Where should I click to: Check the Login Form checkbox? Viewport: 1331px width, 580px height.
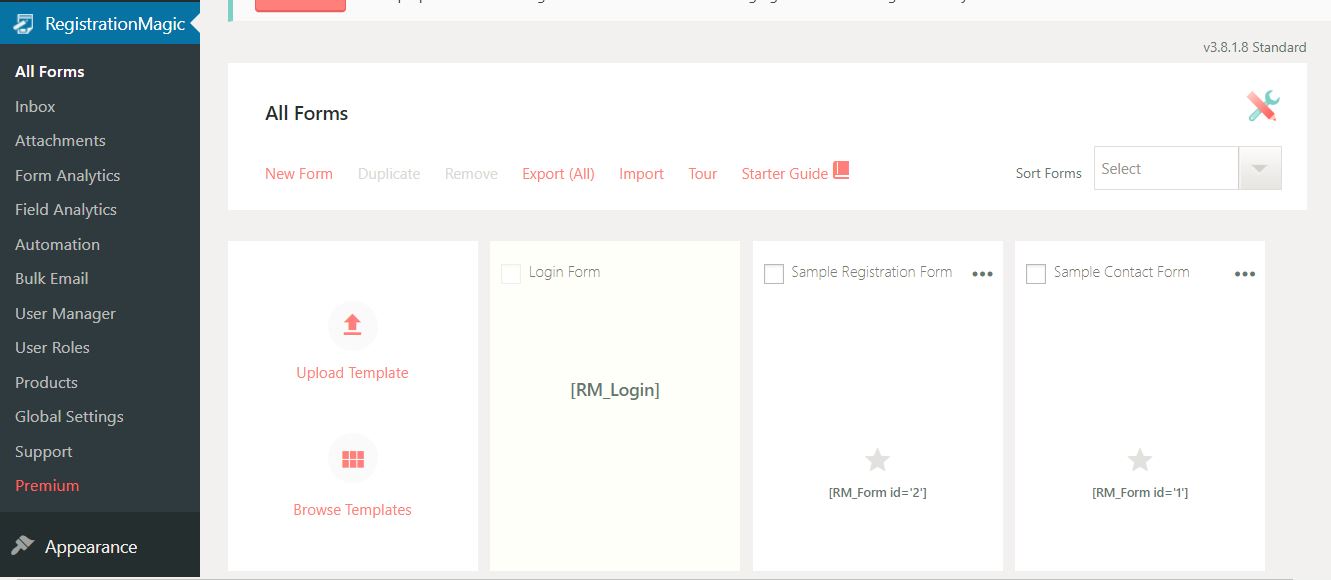[511, 273]
